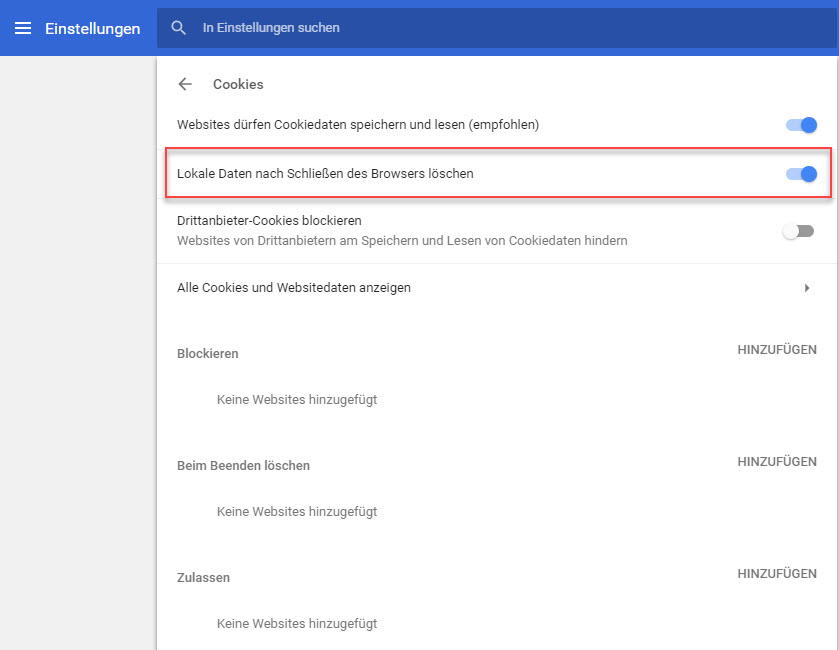Click the arrow to show all cookies
This screenshot has width=839, height=650.
[x=806, y=288]
